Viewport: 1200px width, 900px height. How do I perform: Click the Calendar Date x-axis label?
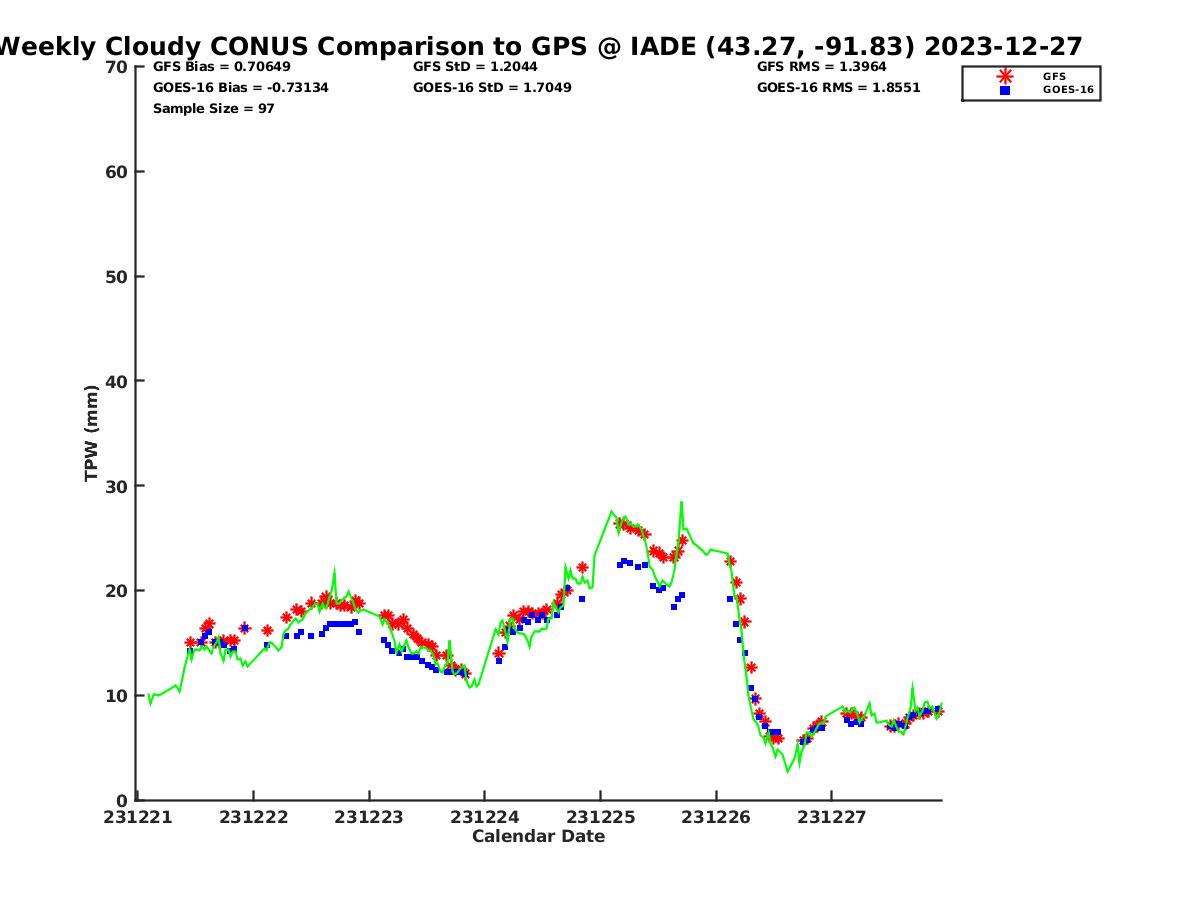click(538, 836)
